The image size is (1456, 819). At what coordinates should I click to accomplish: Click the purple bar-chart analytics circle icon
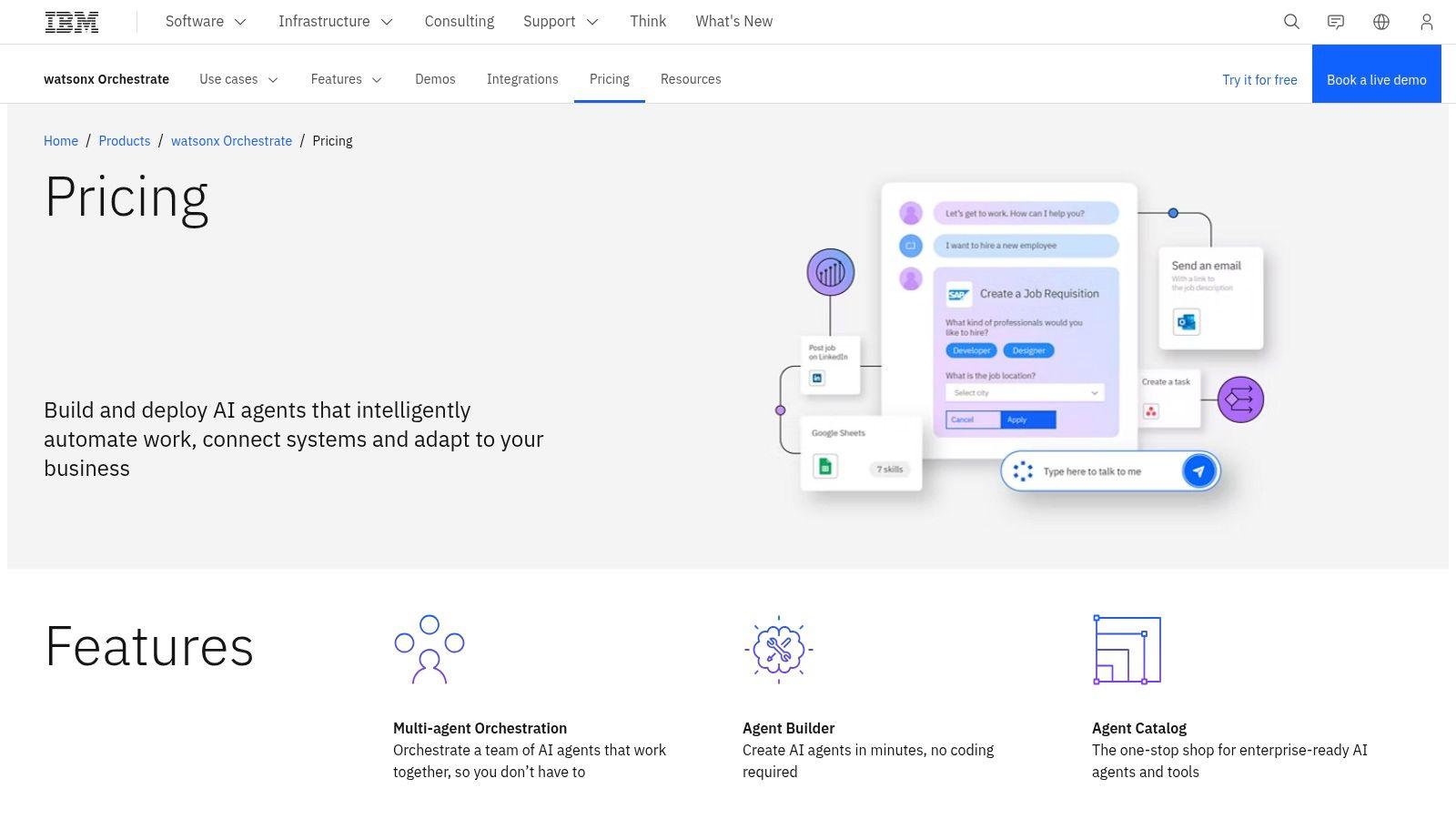(830, 272)
